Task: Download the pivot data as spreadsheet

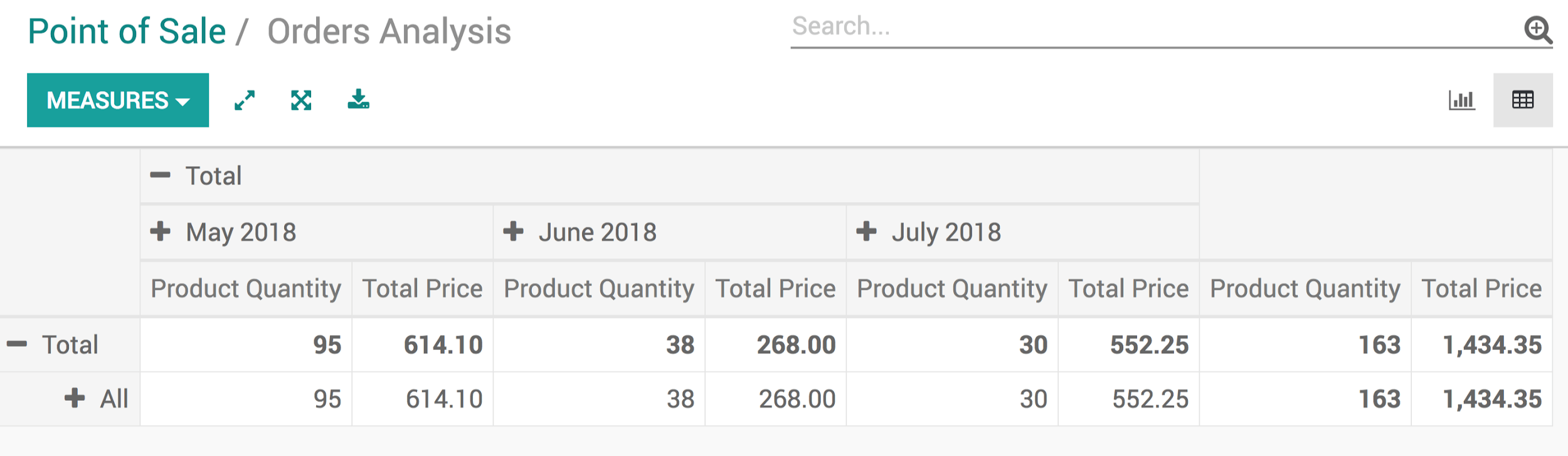Action: (x=359, y=99)
